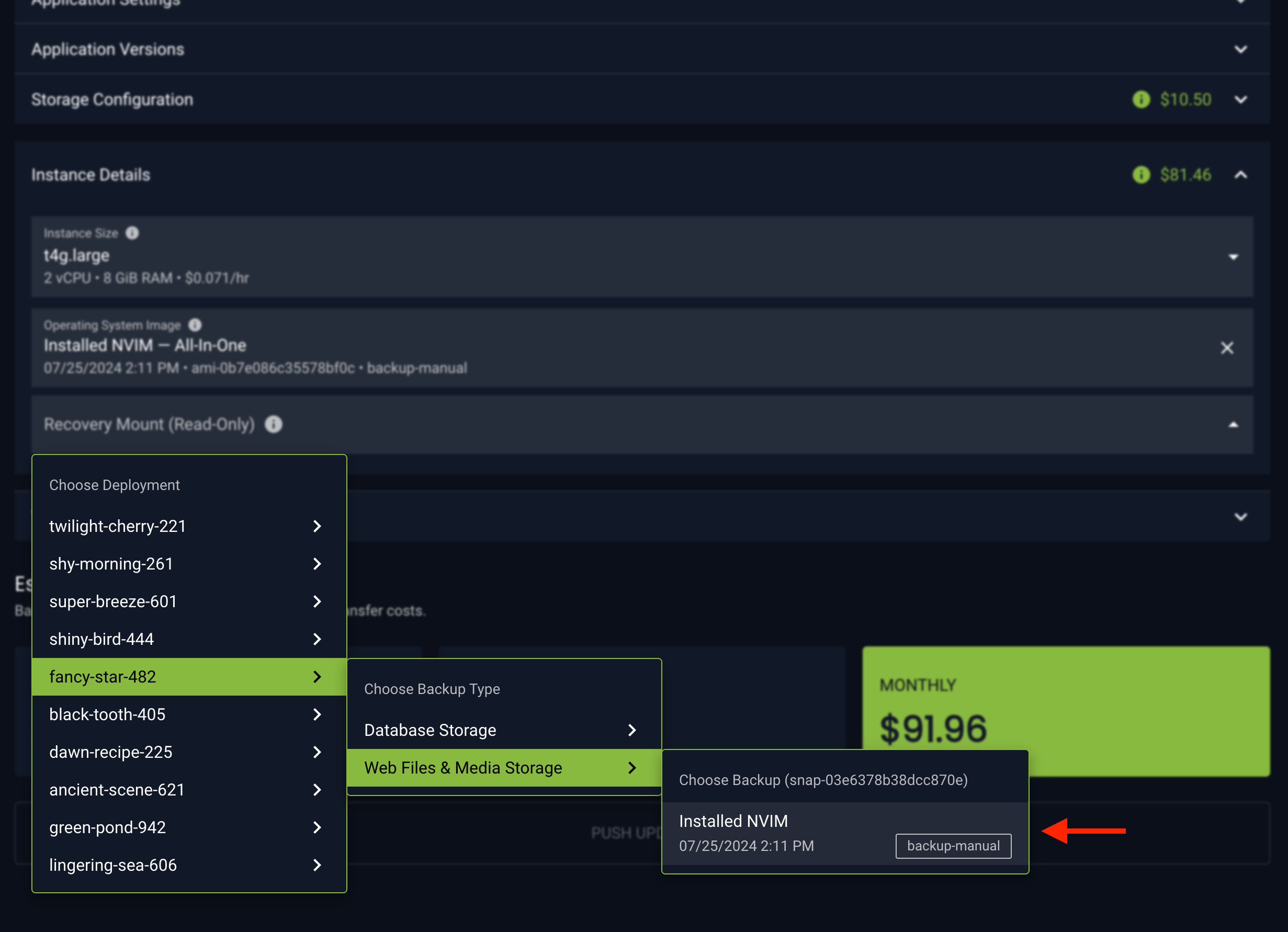Click the chevron arrow next to Database Storage
The image size is (1288, 932).
(631, 731)
